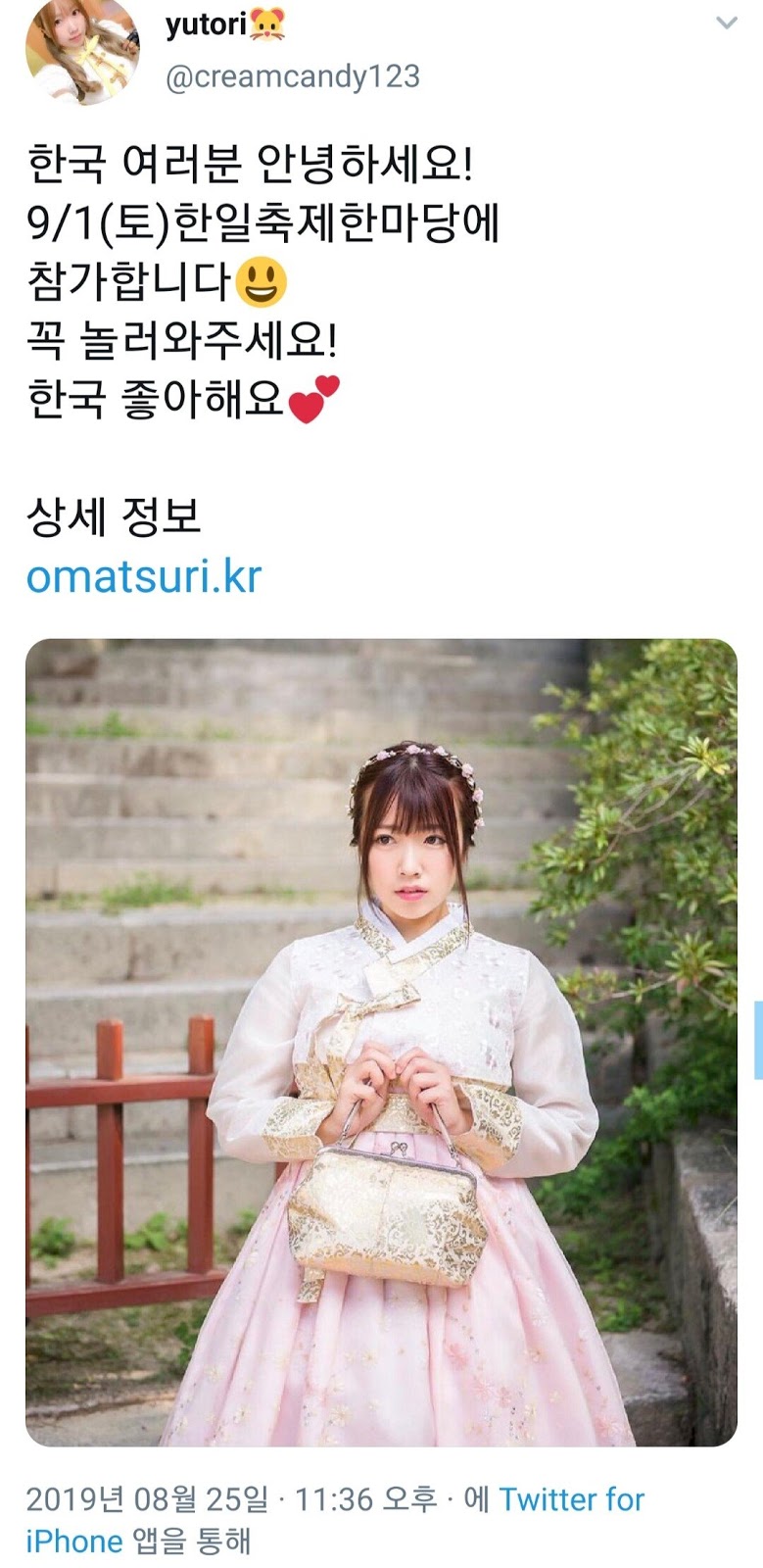This screenshot has height=1568, width=763.
Task: Click the 참가합니다 text
Action: 129,282
